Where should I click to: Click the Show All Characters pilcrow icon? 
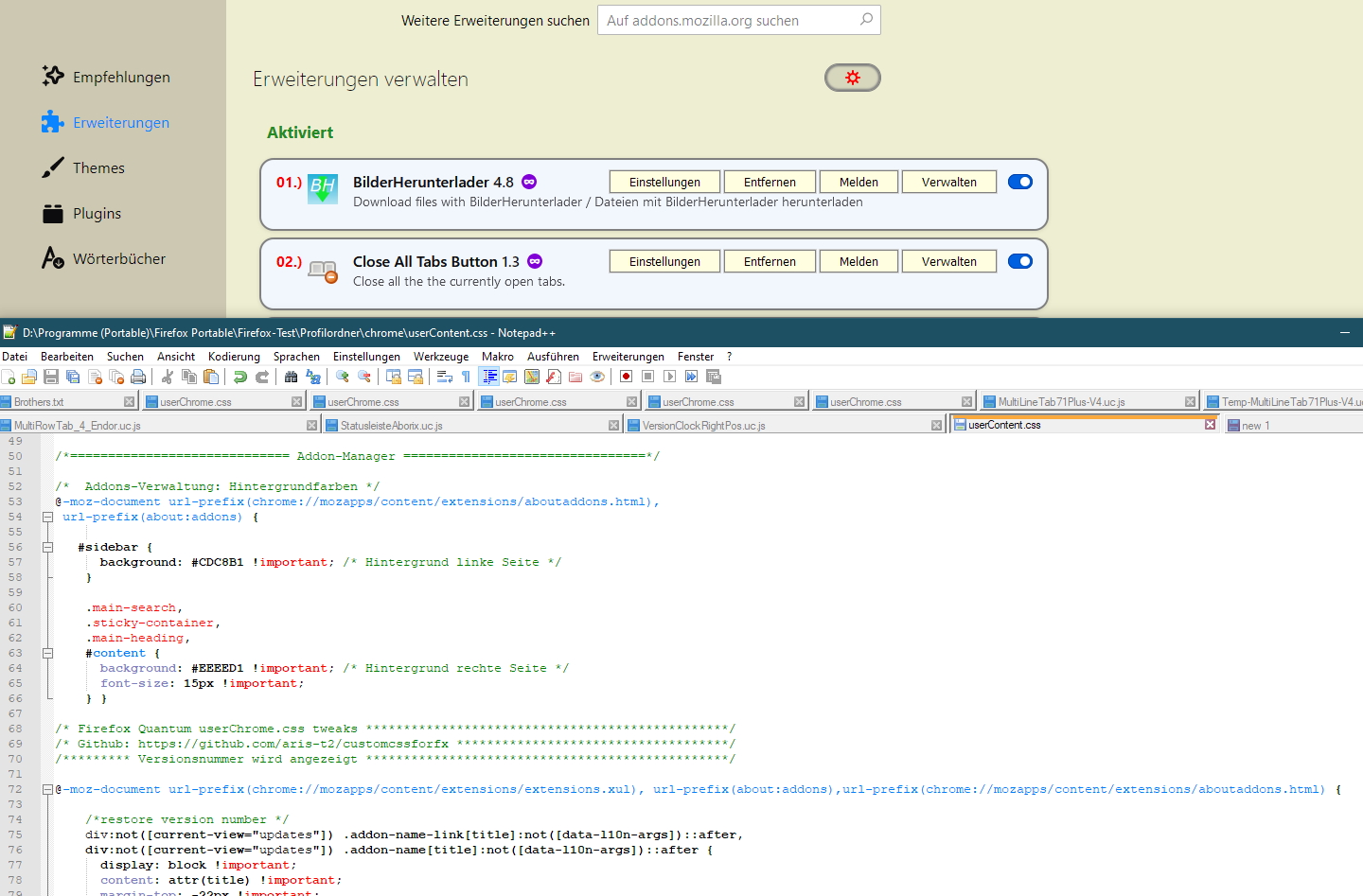[466, 377]
